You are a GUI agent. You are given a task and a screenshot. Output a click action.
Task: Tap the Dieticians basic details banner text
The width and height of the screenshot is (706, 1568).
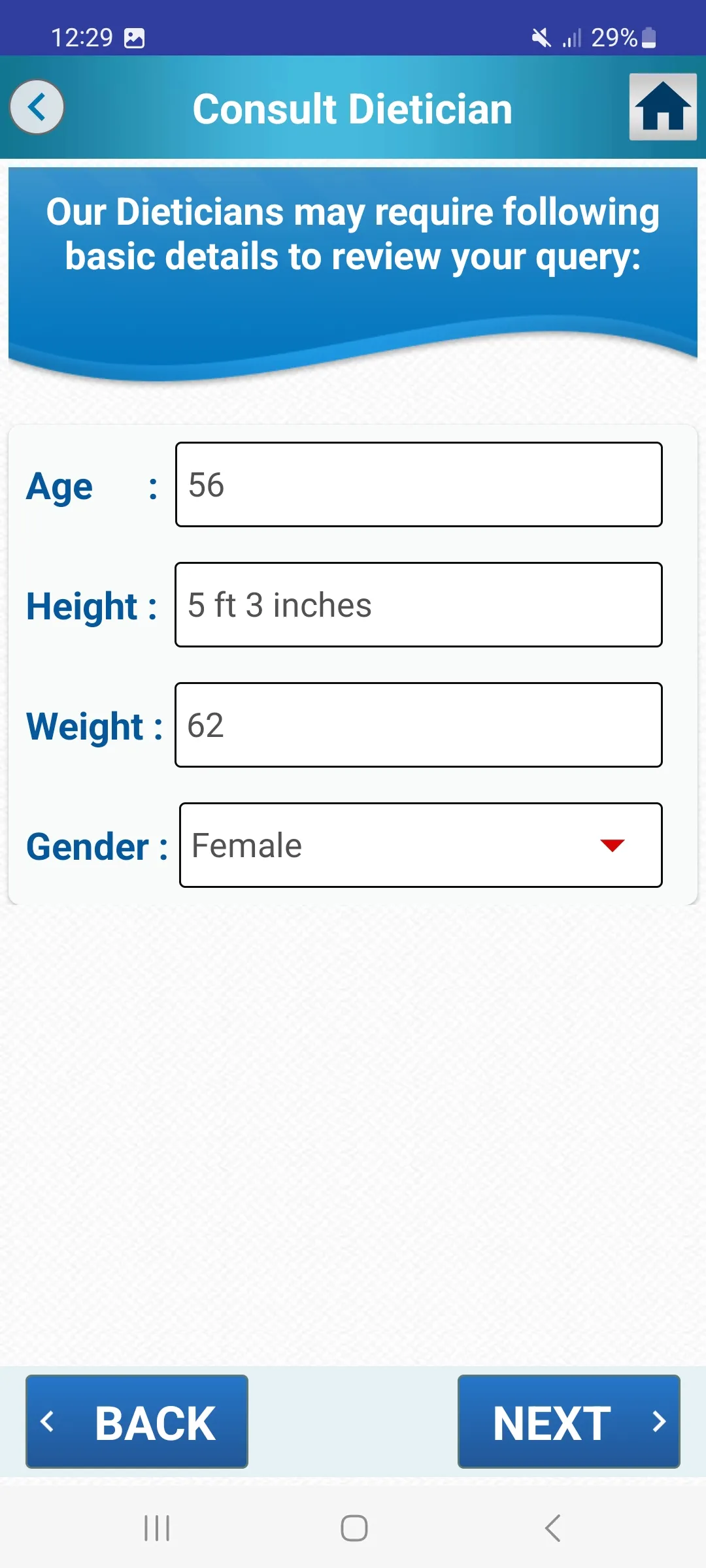pos(353,234)
